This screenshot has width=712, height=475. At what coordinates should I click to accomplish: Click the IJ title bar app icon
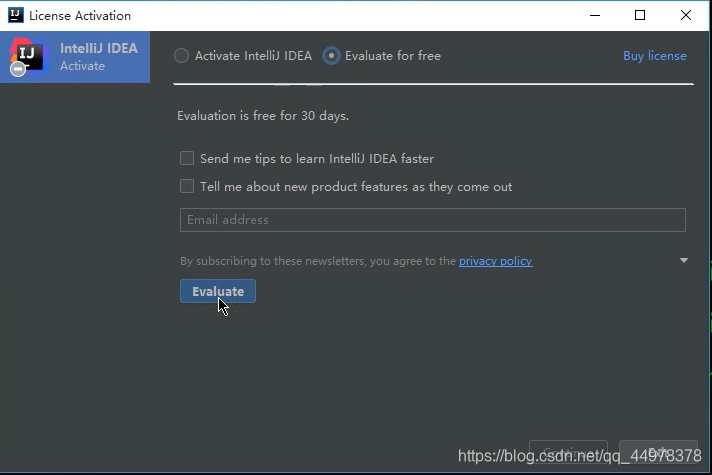[15, 15]
